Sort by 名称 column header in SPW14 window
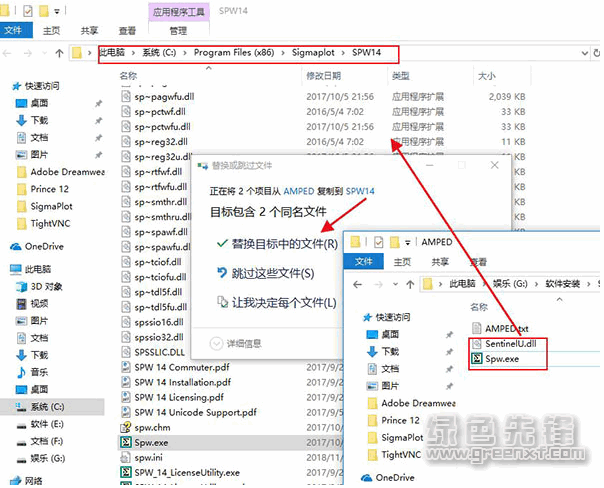This screenshot has width=604, height=488. click(x=128, y=75)
